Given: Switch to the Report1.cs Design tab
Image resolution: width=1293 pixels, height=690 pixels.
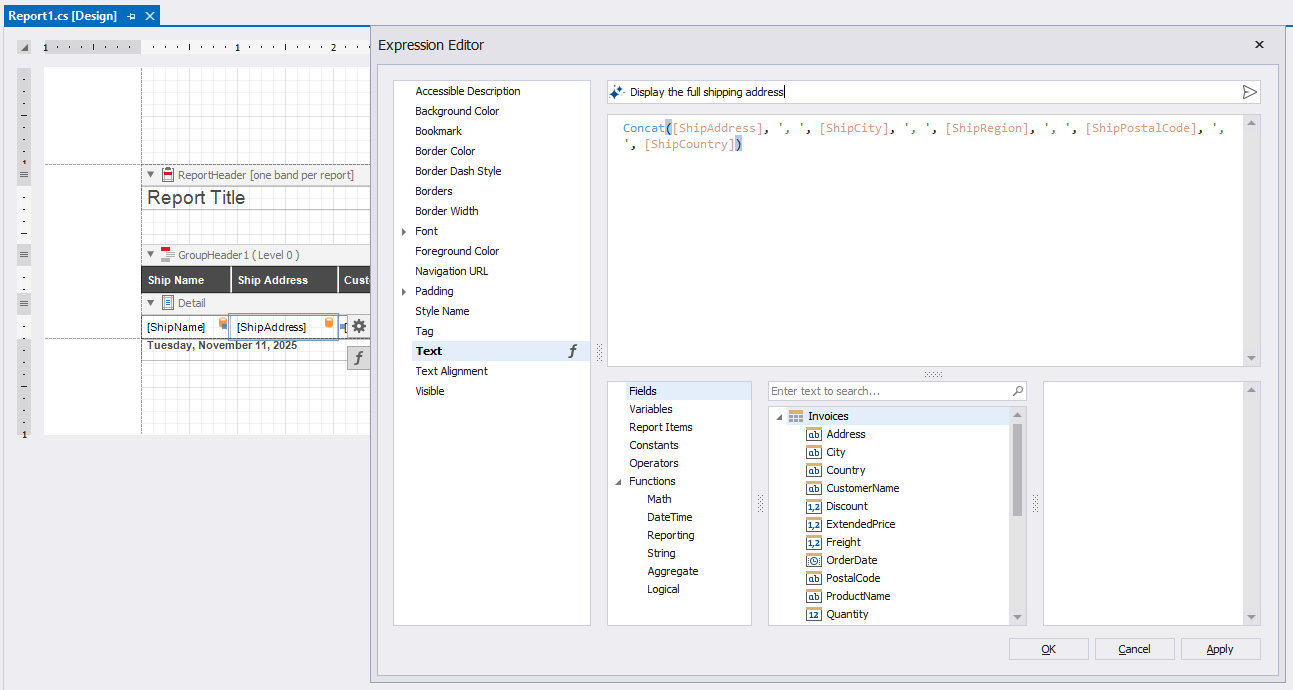Looking at the screenshot, I should [60, 15].
